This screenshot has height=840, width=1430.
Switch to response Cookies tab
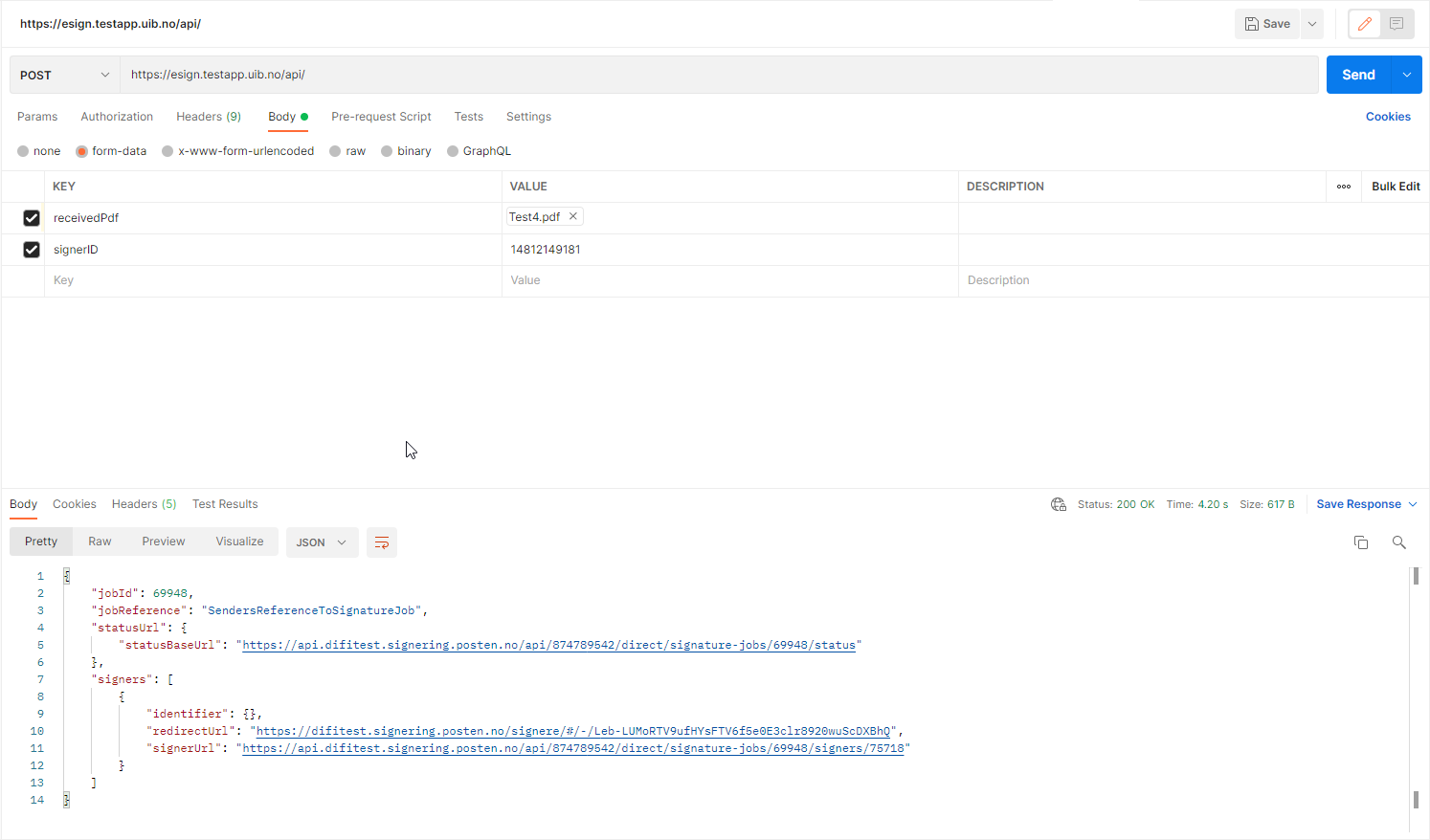(75, 504)
